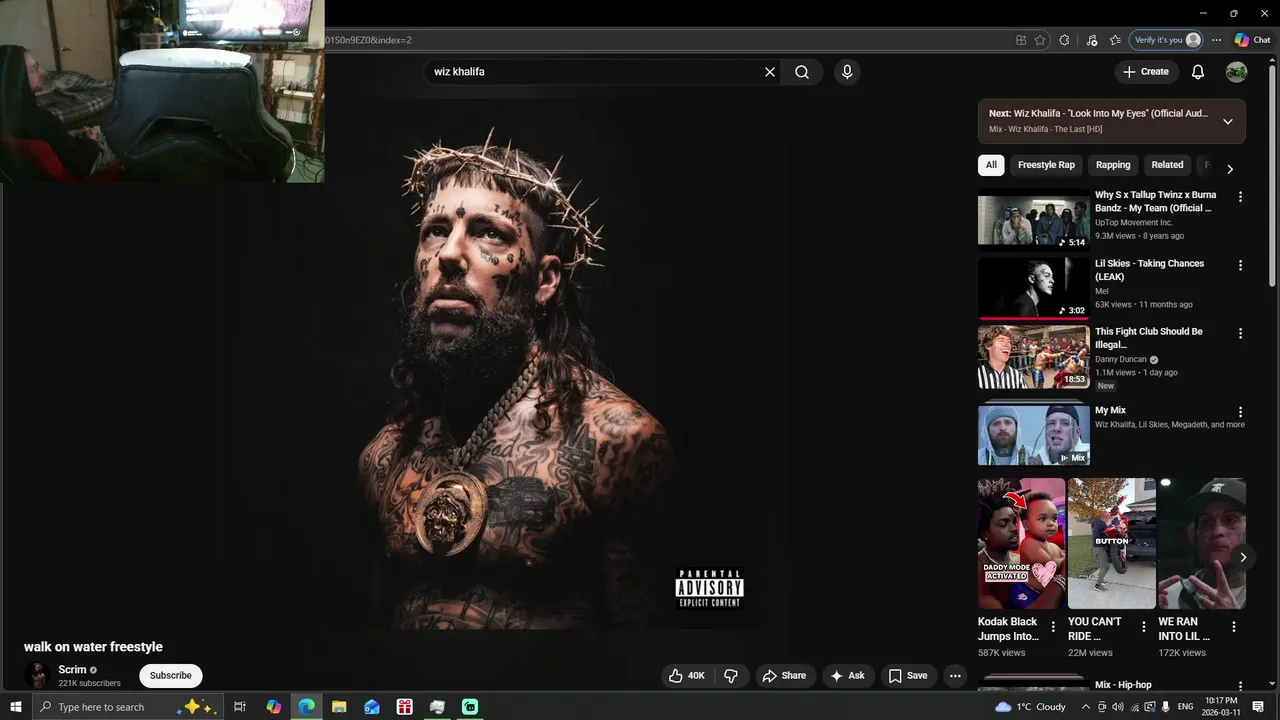Select the Rapping filter chip
The image size is (1280, 720).
[x=1113, y=165]
